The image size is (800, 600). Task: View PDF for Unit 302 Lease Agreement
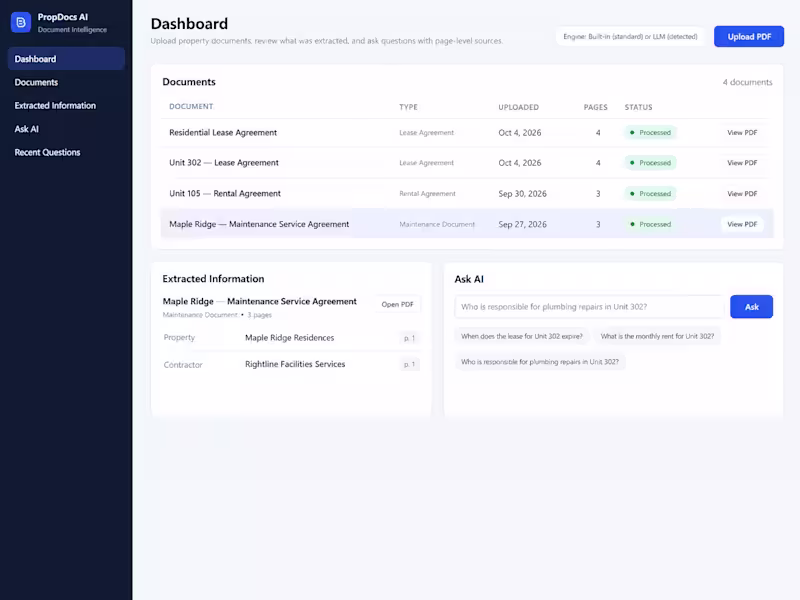(742, 163)
